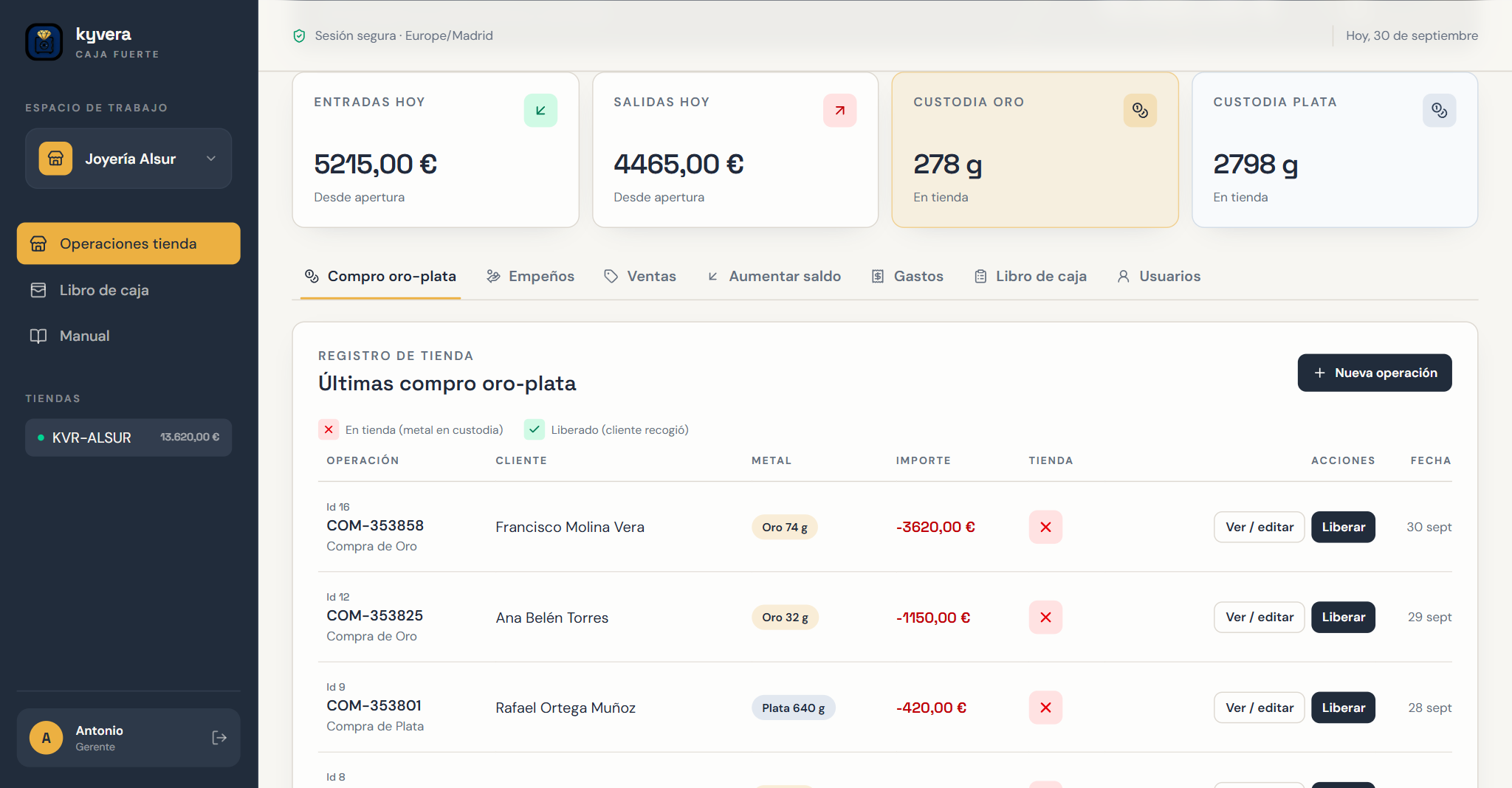Switch to the Usuarios tab

[1158, 276]
